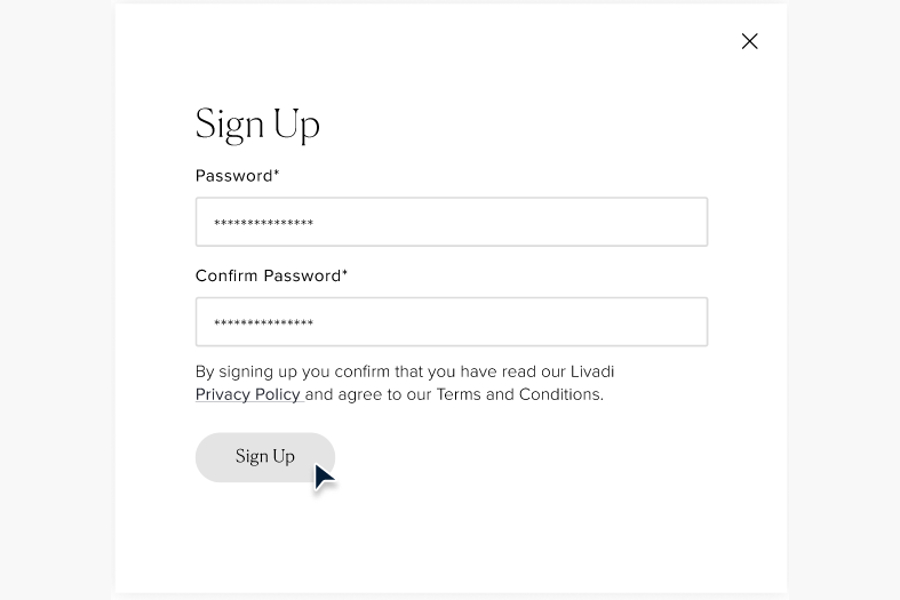Focus the Confirm Password input field
900x600 pixels.
click(x=452, y=322)
